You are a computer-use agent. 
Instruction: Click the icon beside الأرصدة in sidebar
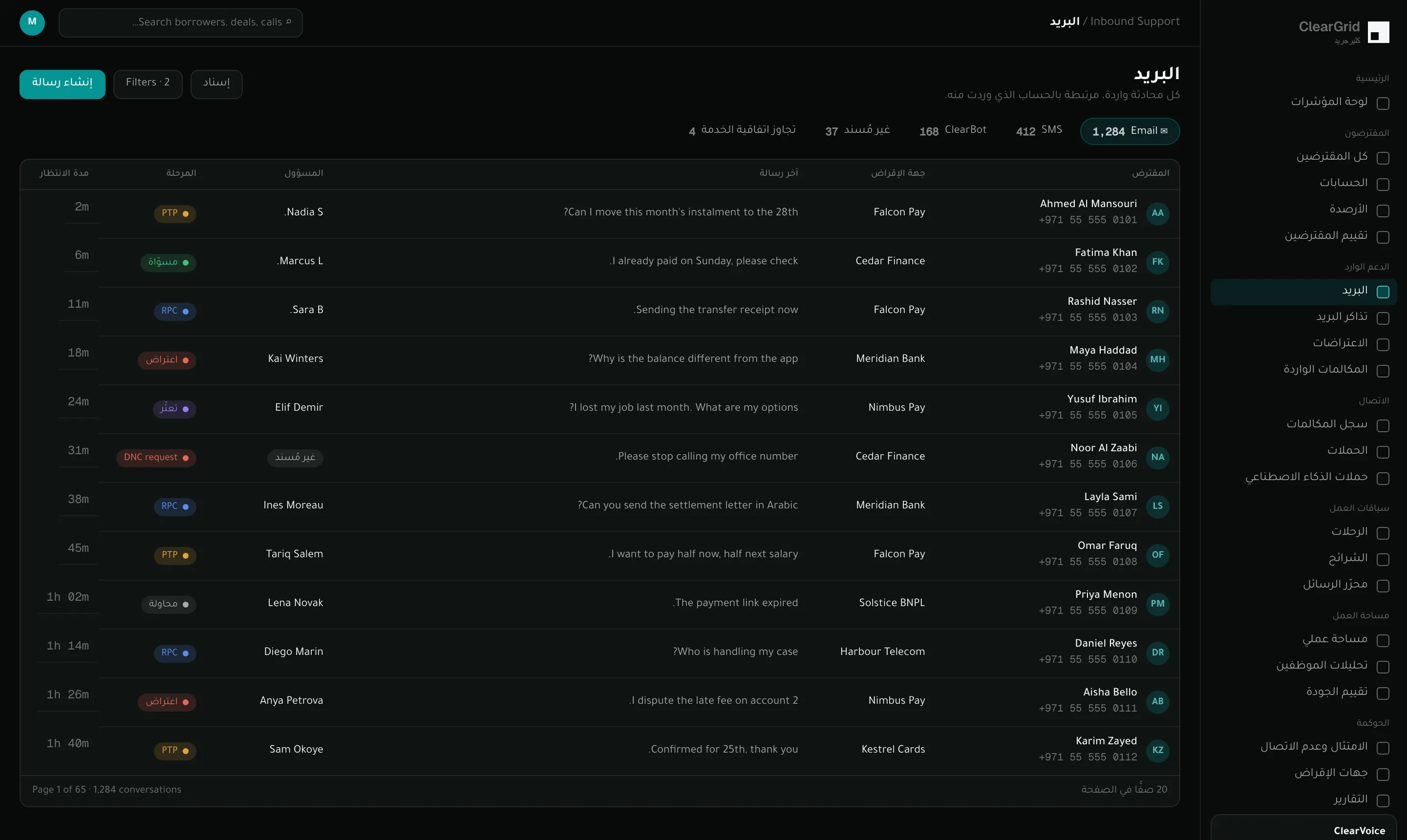pos(1383,210)
